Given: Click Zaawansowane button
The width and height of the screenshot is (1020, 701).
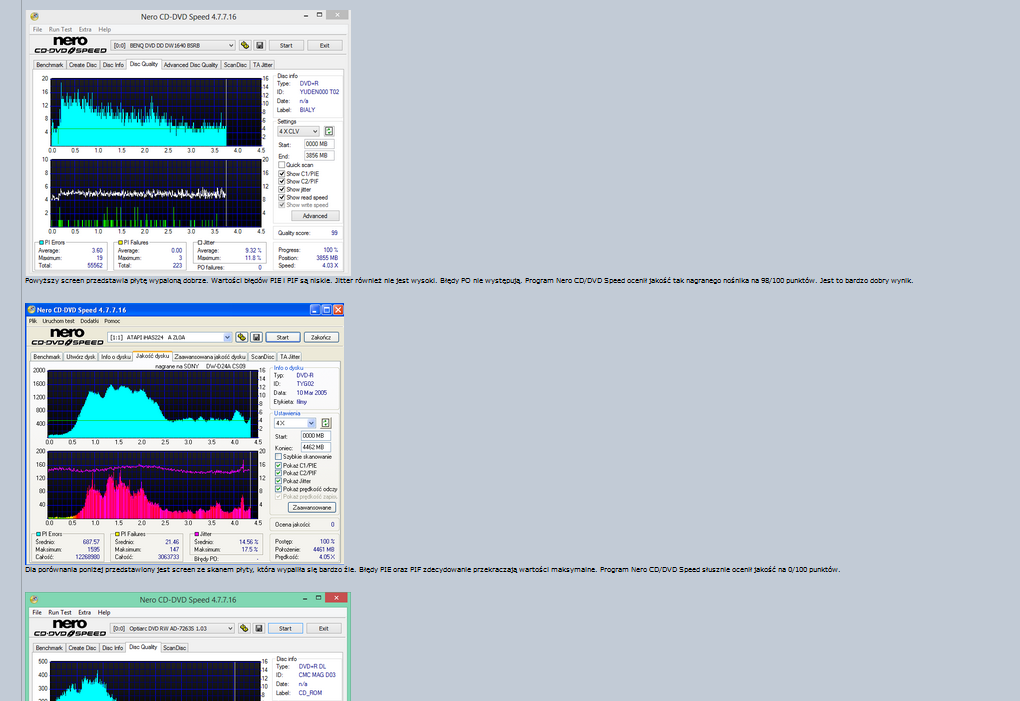Looking at the screenshot, I should tap(312, 507).
